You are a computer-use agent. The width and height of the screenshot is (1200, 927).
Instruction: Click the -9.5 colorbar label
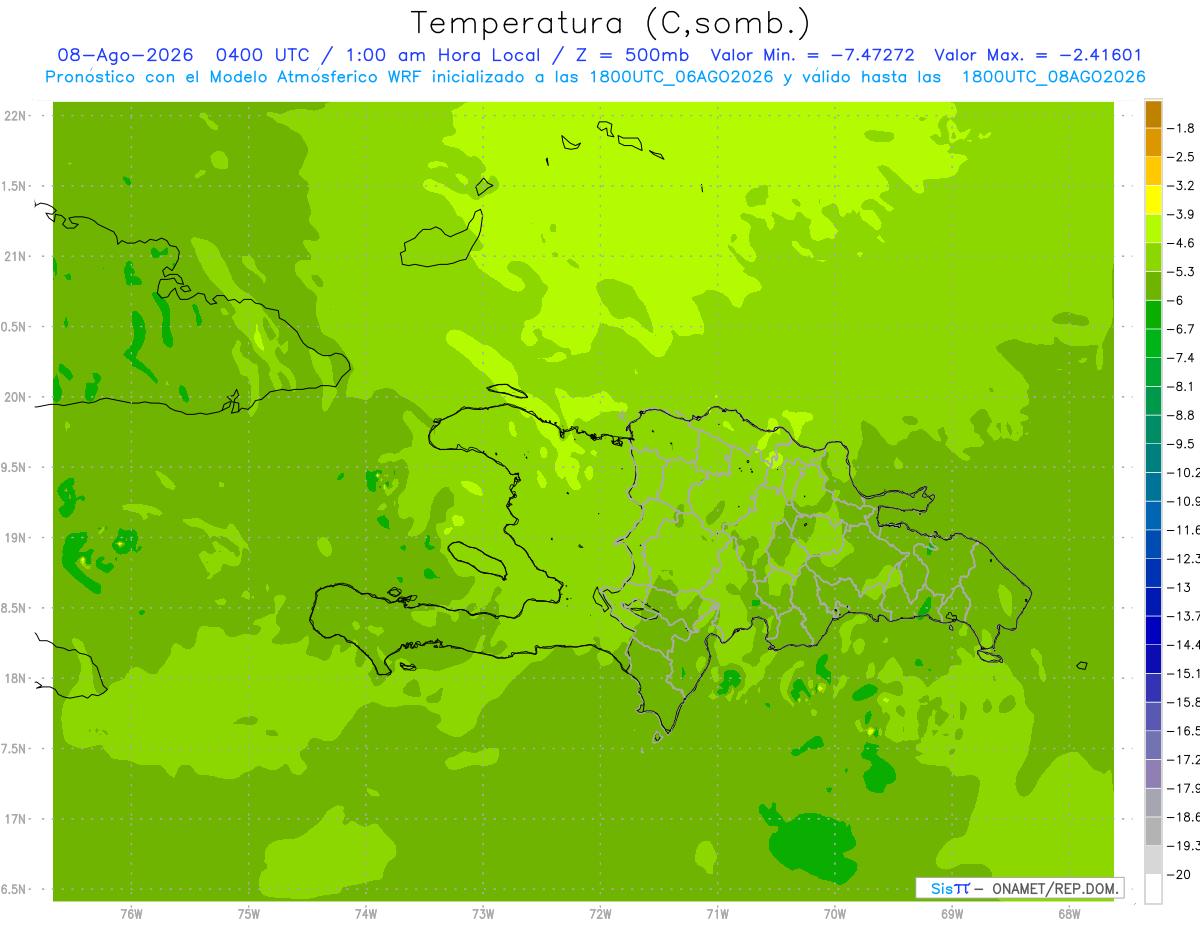tap(1183, 443)
